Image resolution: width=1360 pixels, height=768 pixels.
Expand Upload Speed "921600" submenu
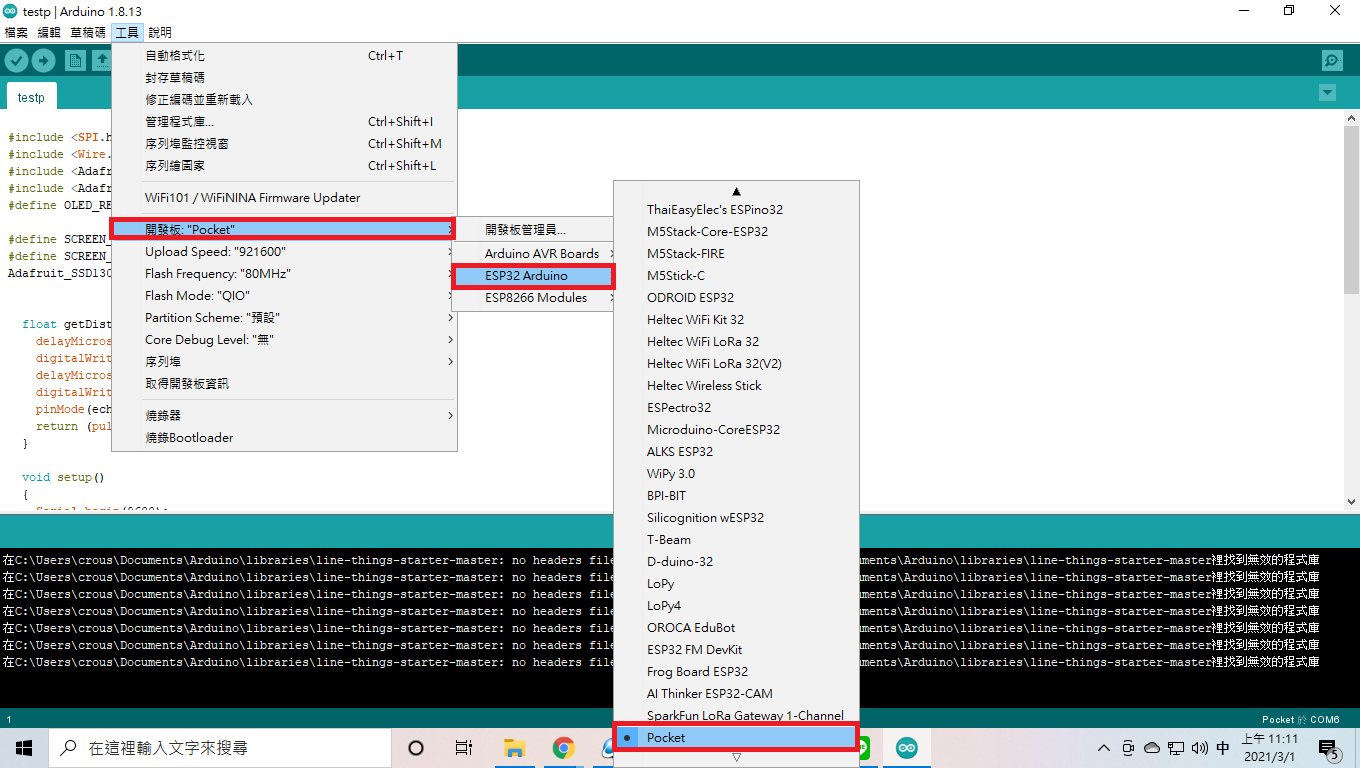click(x=284, y=252)
